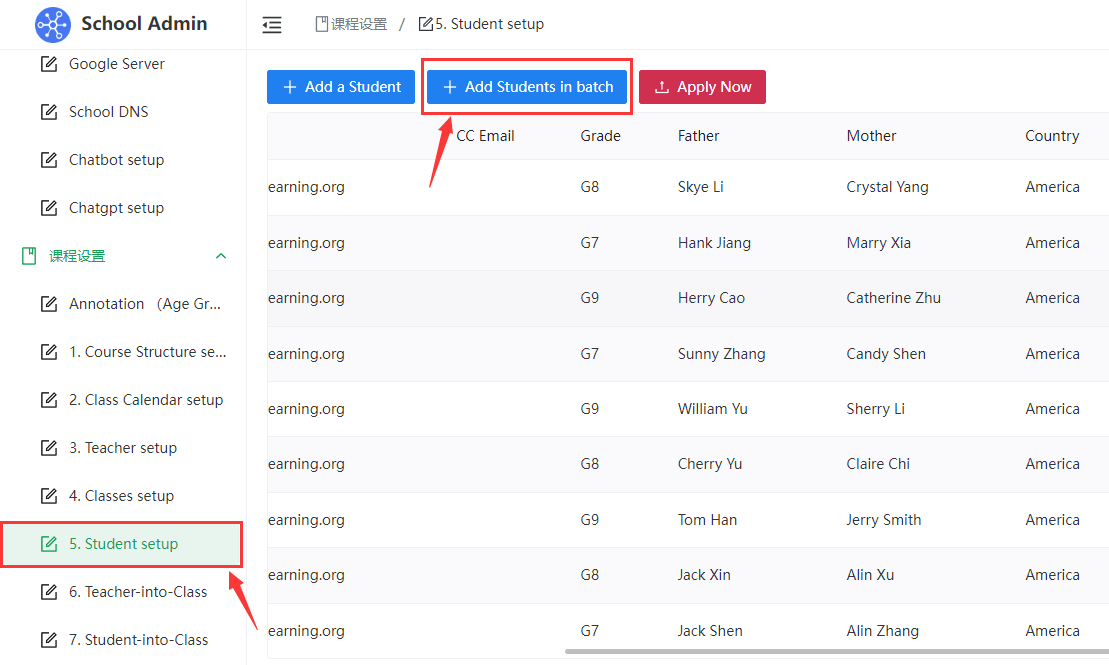The width and height of the screenshot is (1109, 665).
Task: Click the edit icon beside Chatgpt setup
Action: click(48, 208)
